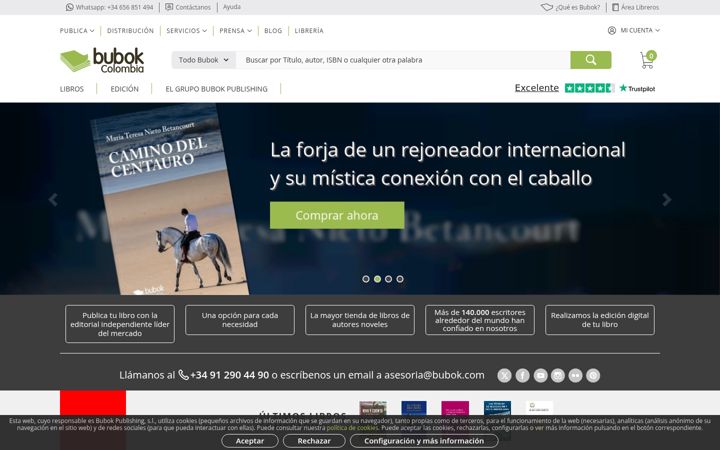Focus the book search input field

pos(403,60)
